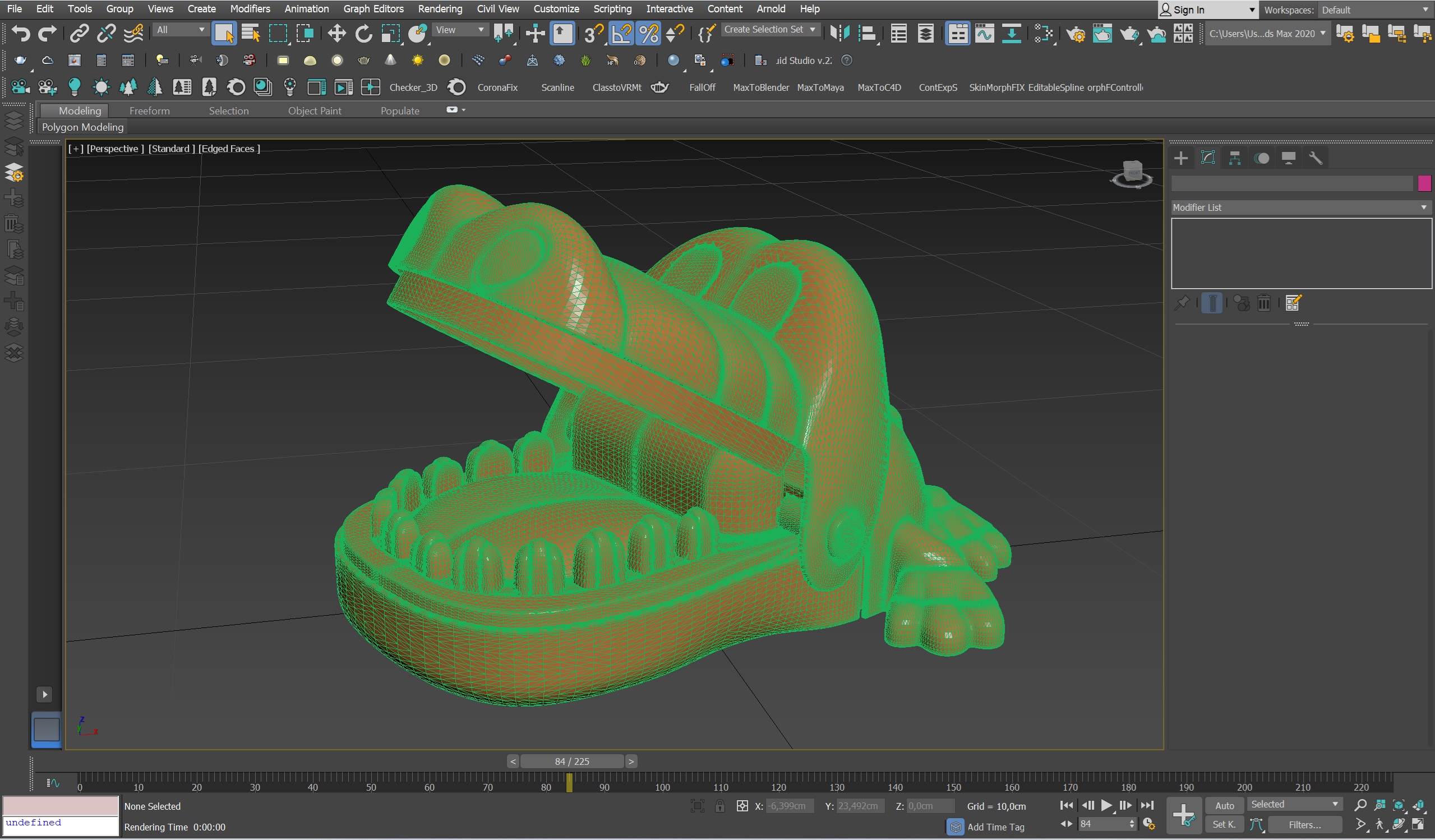Open the Workspaces Default dropdown
Screen dimensions: 1435x840
(x=1374, y=10)
